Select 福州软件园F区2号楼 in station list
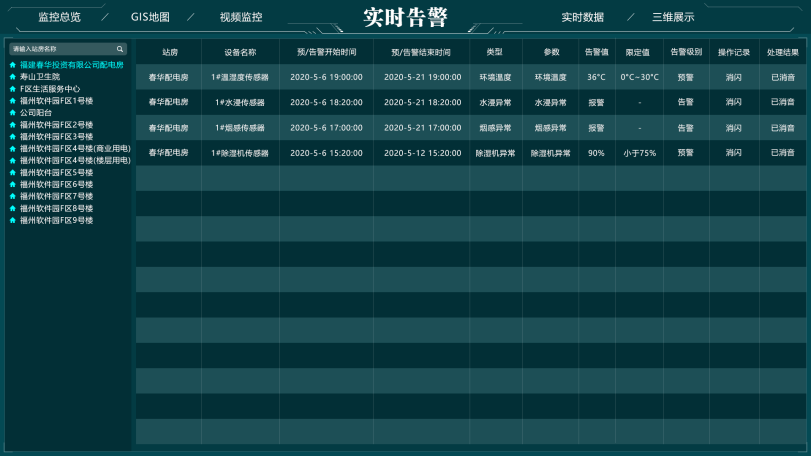Viewport: 812px width, 457px height. pos(56,125)
